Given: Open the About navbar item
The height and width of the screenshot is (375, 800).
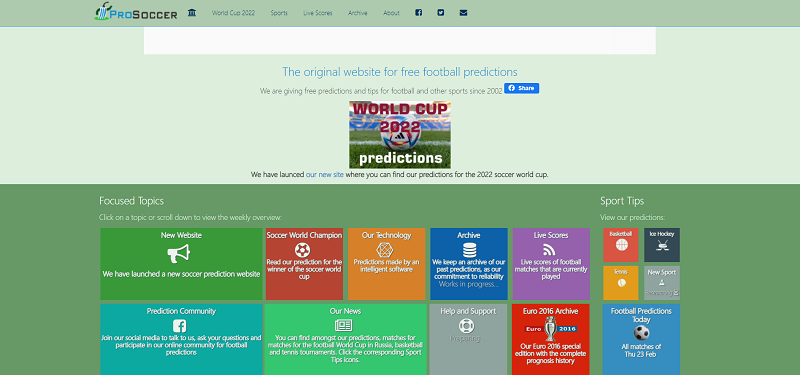Looking at the screenshot, I should click(x=391, y=13).
